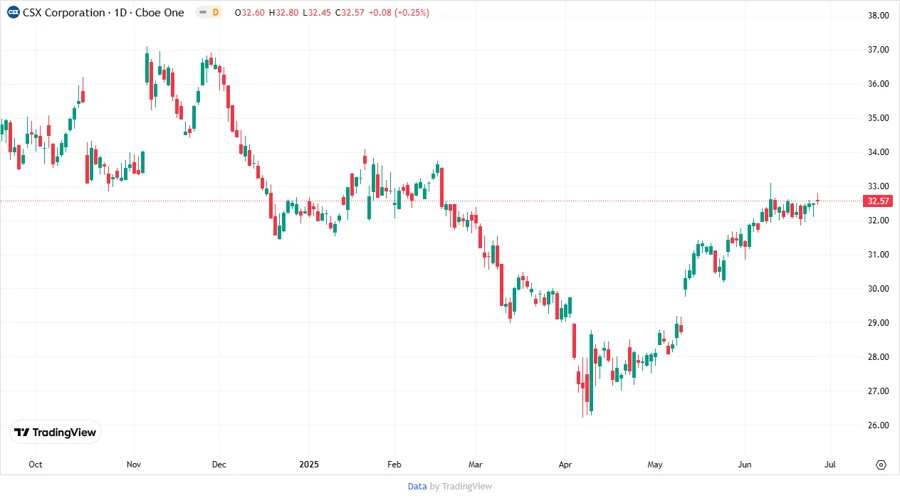Click the 30.00 price axis label
Viewport: 900px width, 498px height.
[878, 289]
